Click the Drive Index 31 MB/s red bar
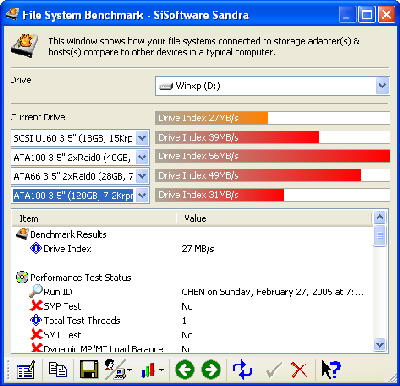 [220, 195]
